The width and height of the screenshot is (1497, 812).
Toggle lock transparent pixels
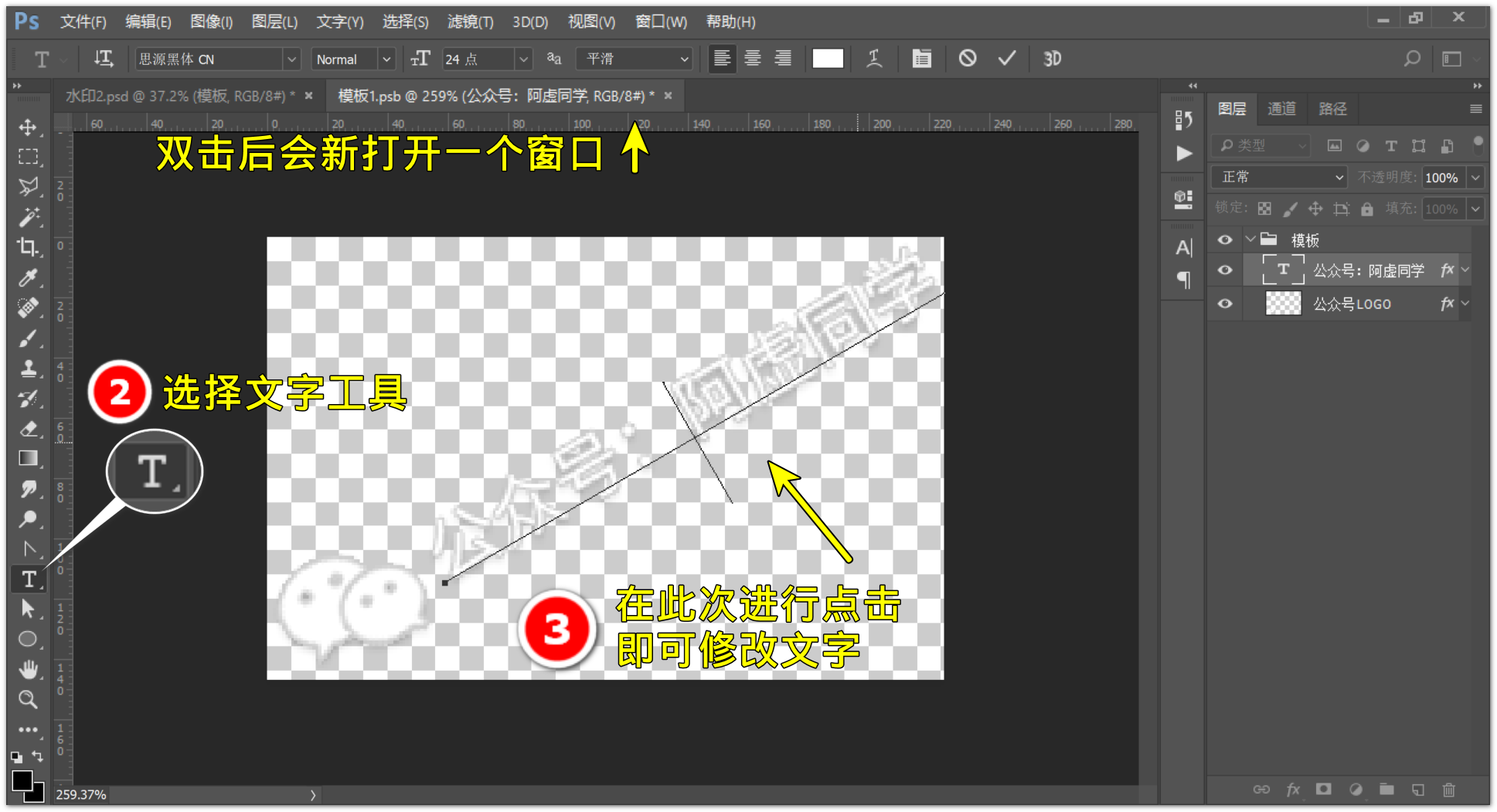(x=1264, y=209)
